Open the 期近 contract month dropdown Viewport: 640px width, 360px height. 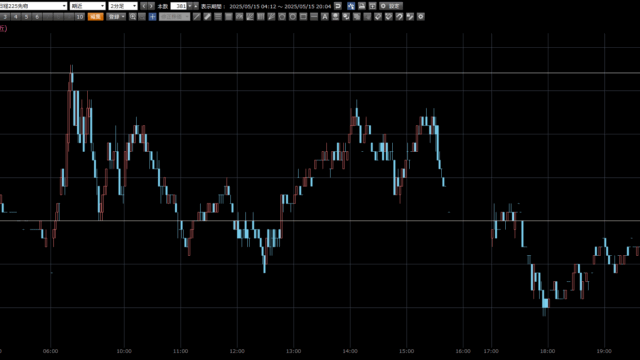pyautogui.click(x=88, y=6)
